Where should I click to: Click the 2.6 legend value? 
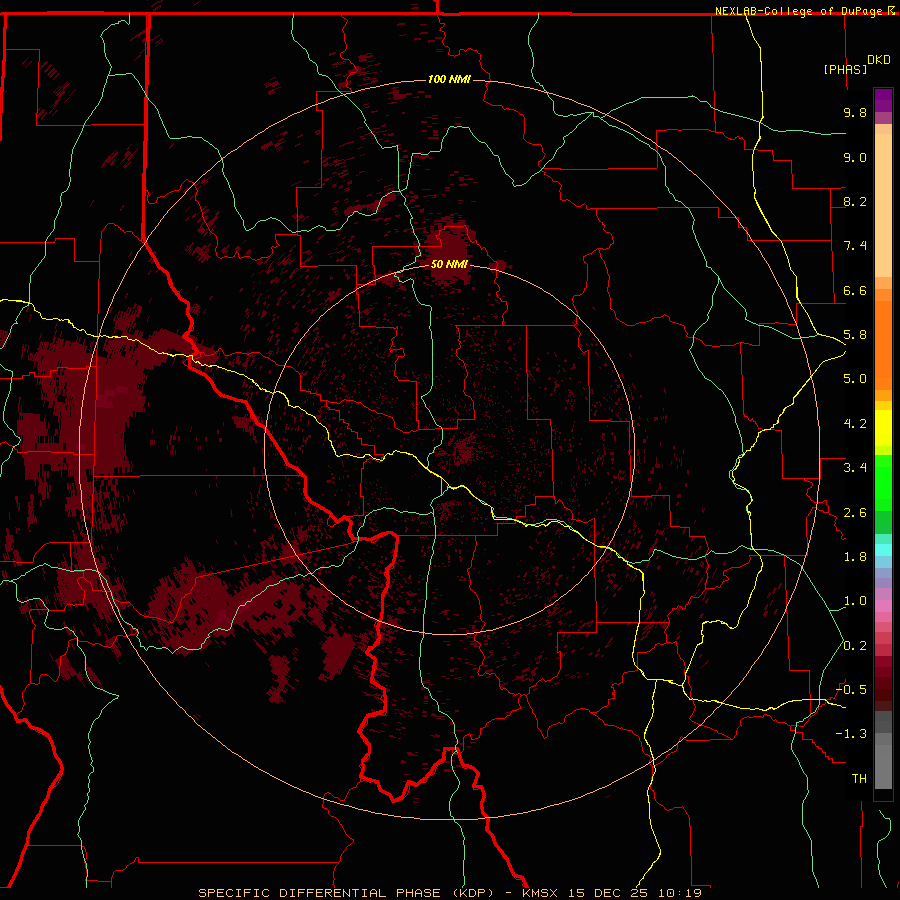click(x=855, y=513)
